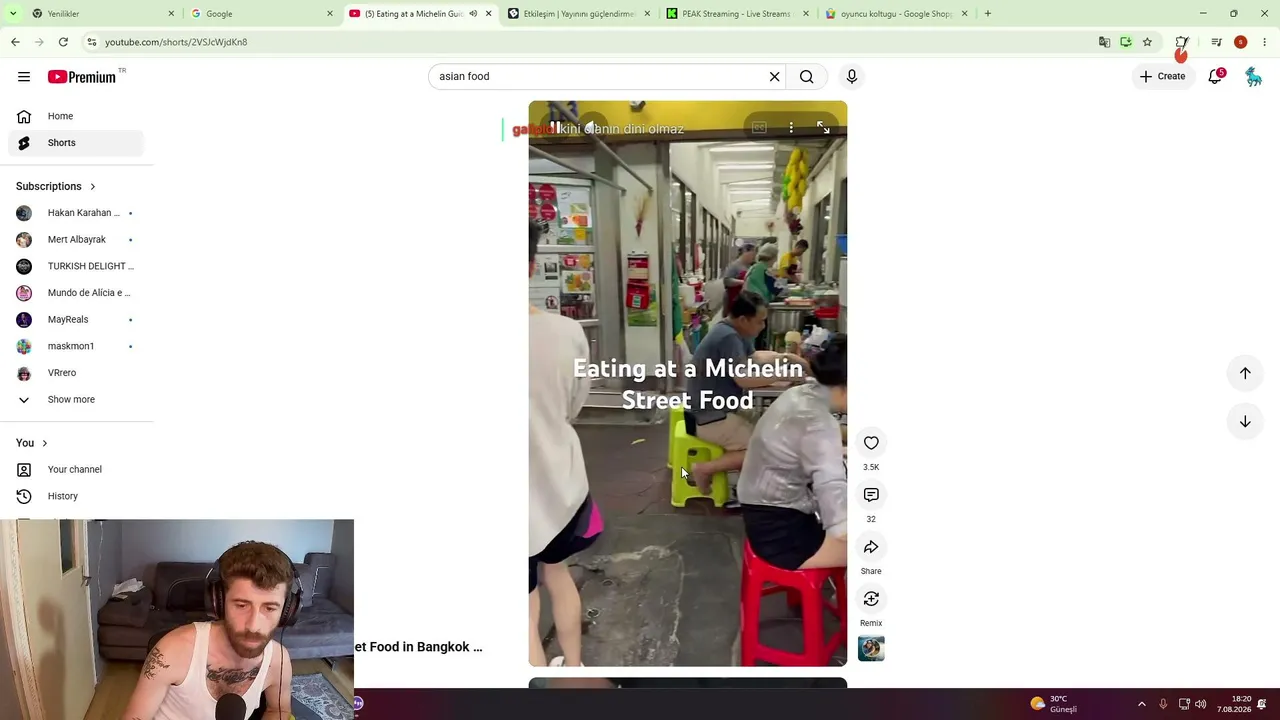Open TURKISH DELIGHT subscription channel
The width and height of the screenshot is (1280, 720).
pos(76,266)
